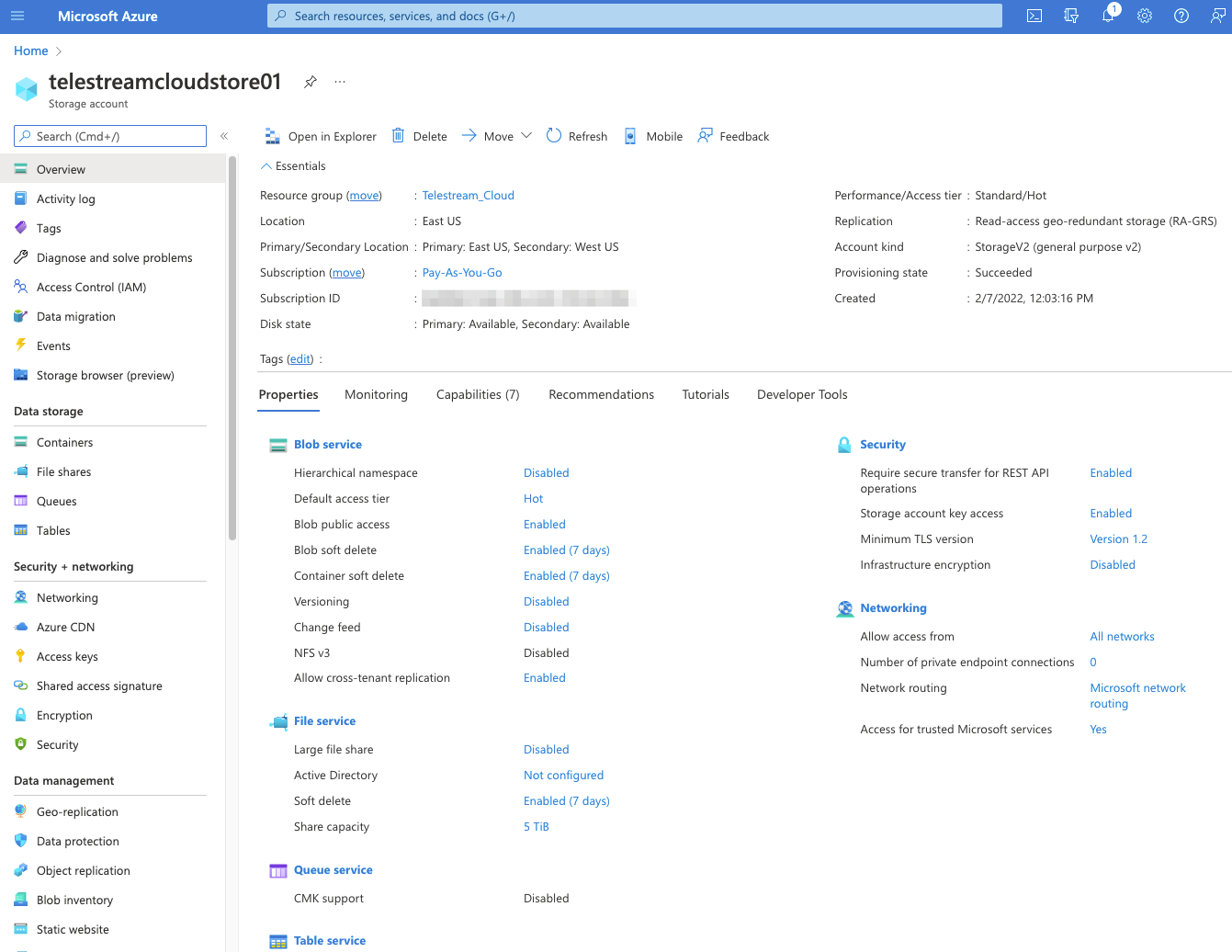Open Diagnose and solve problems

[112, 257]
